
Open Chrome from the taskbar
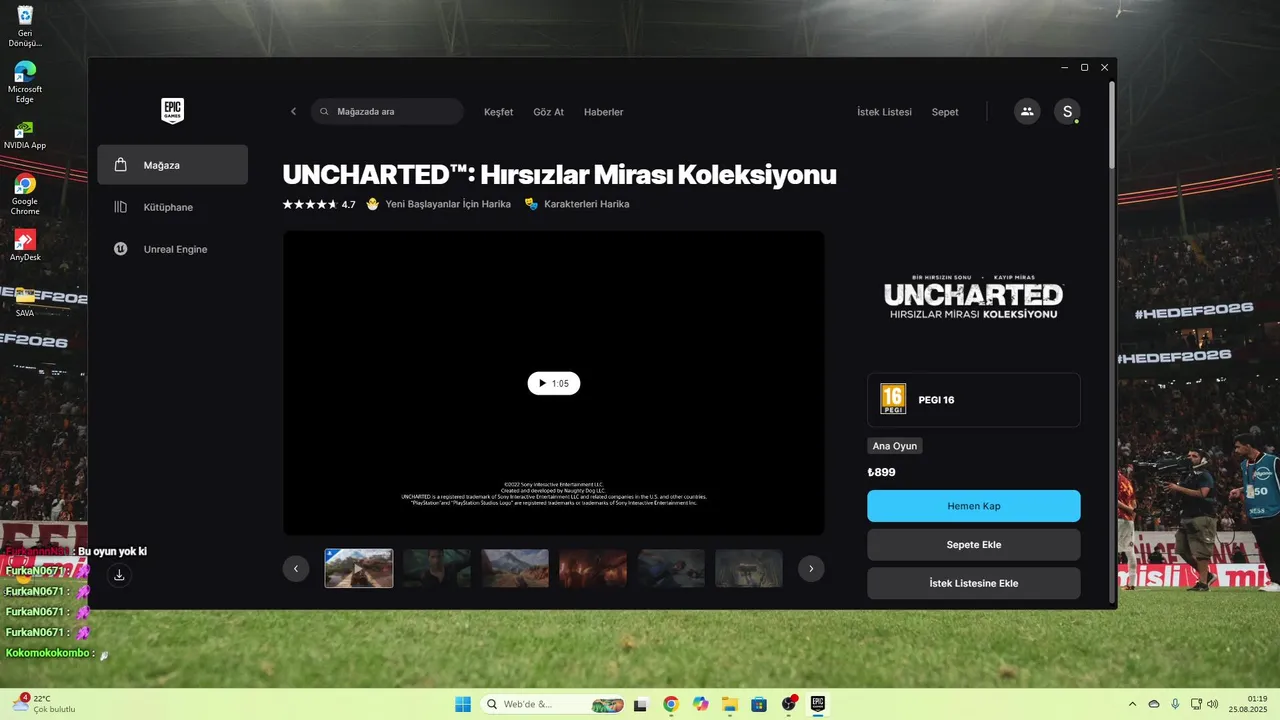click(671, 704)
